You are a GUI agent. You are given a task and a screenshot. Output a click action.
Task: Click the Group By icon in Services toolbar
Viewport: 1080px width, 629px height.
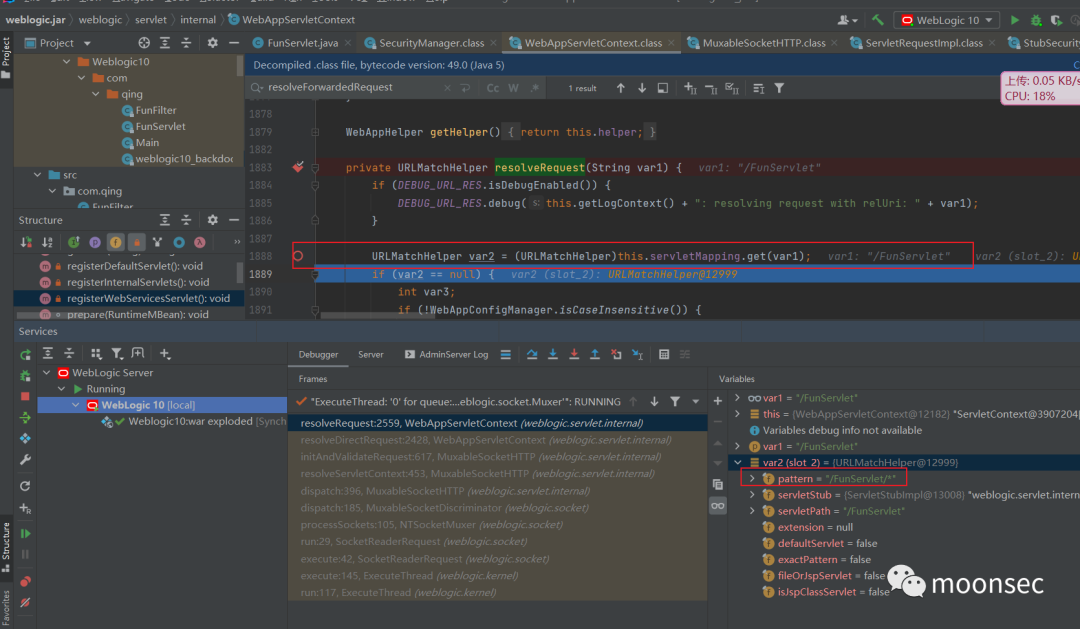coord(96,353)
